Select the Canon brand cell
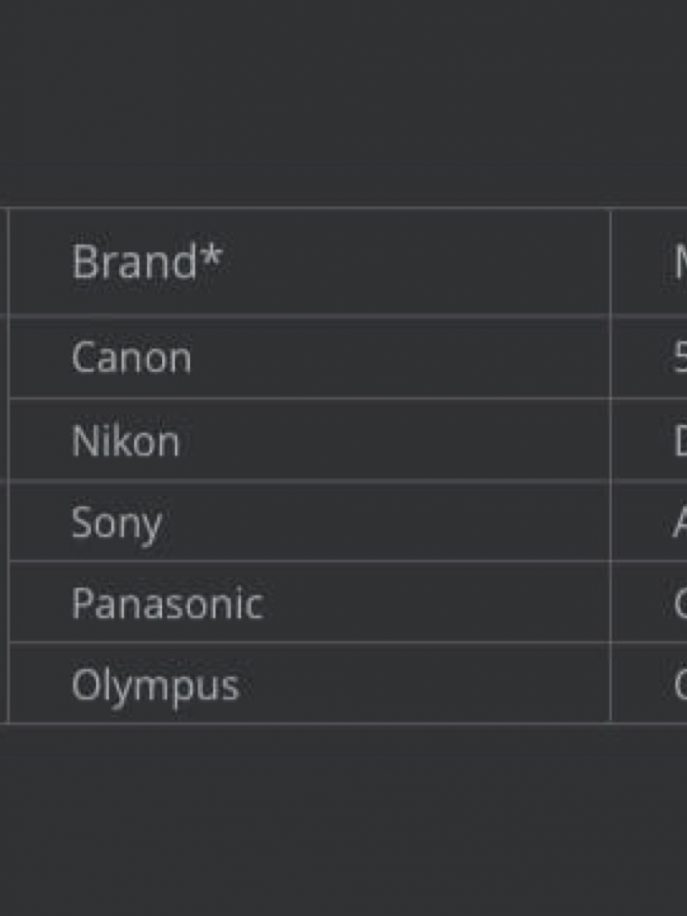The width and height of the screenshot is (687, 916). 131,358
